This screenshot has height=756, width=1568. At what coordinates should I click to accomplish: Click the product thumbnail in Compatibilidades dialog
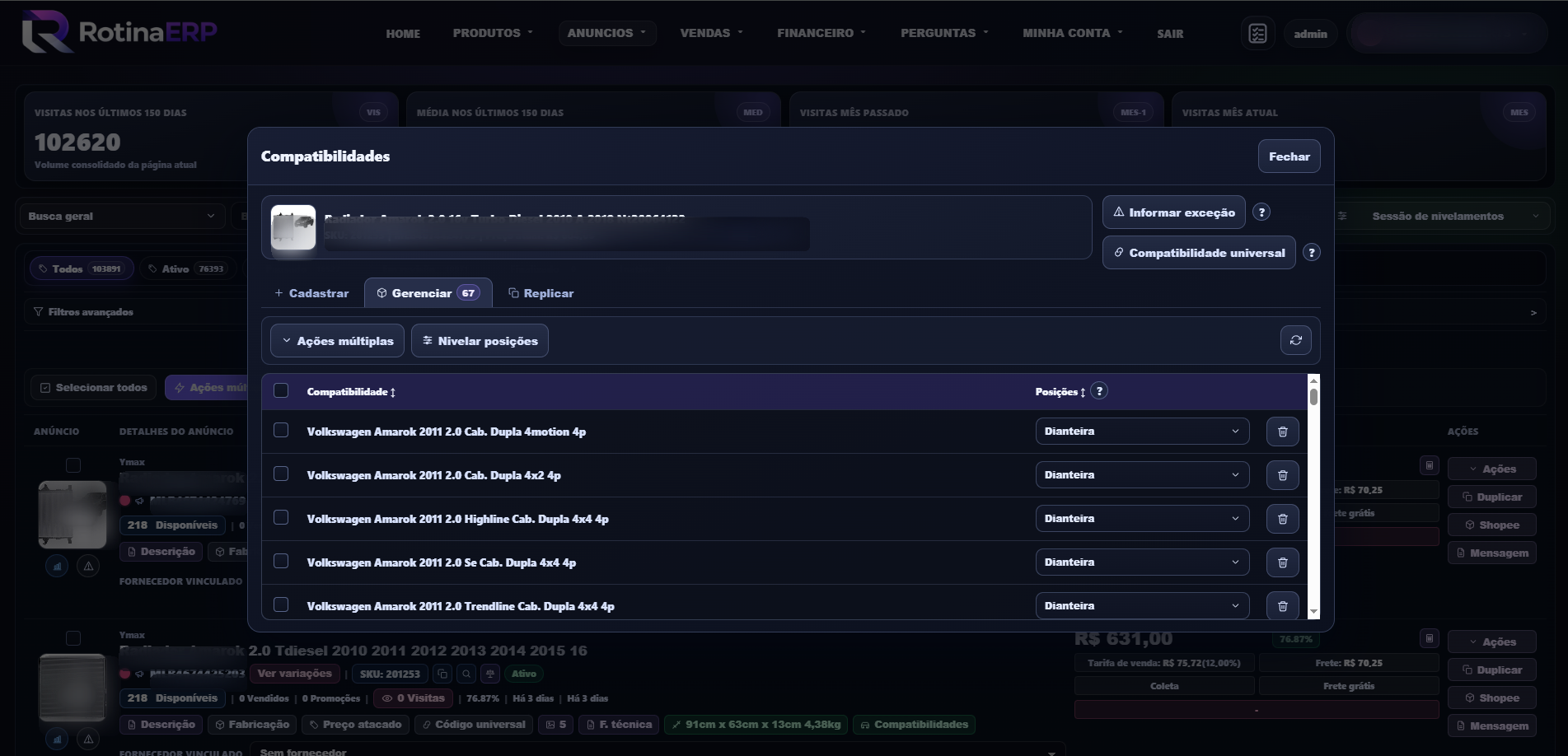(293, 227)
